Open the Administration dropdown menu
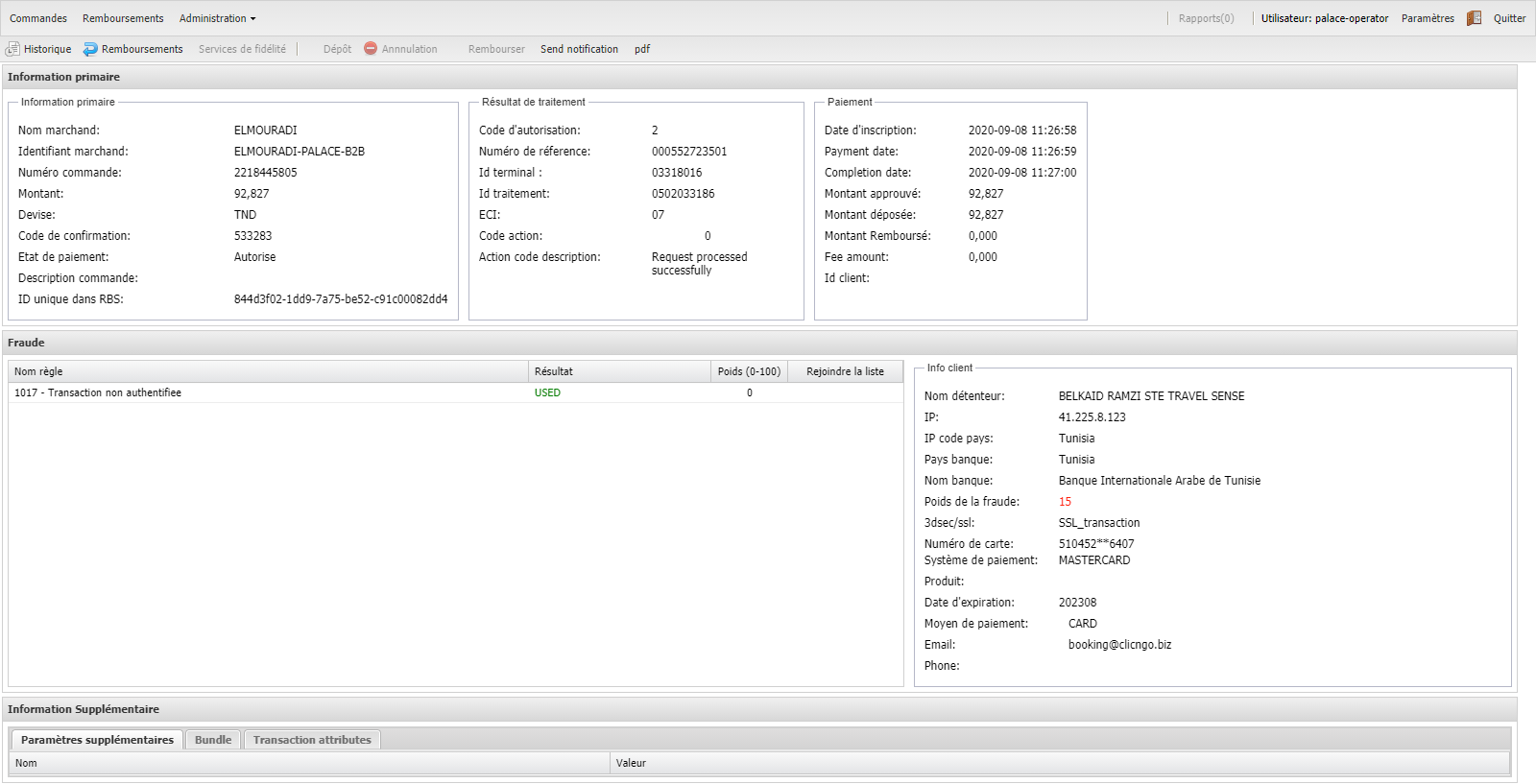The image size is (1536, 784). click(x=217, y=18)
